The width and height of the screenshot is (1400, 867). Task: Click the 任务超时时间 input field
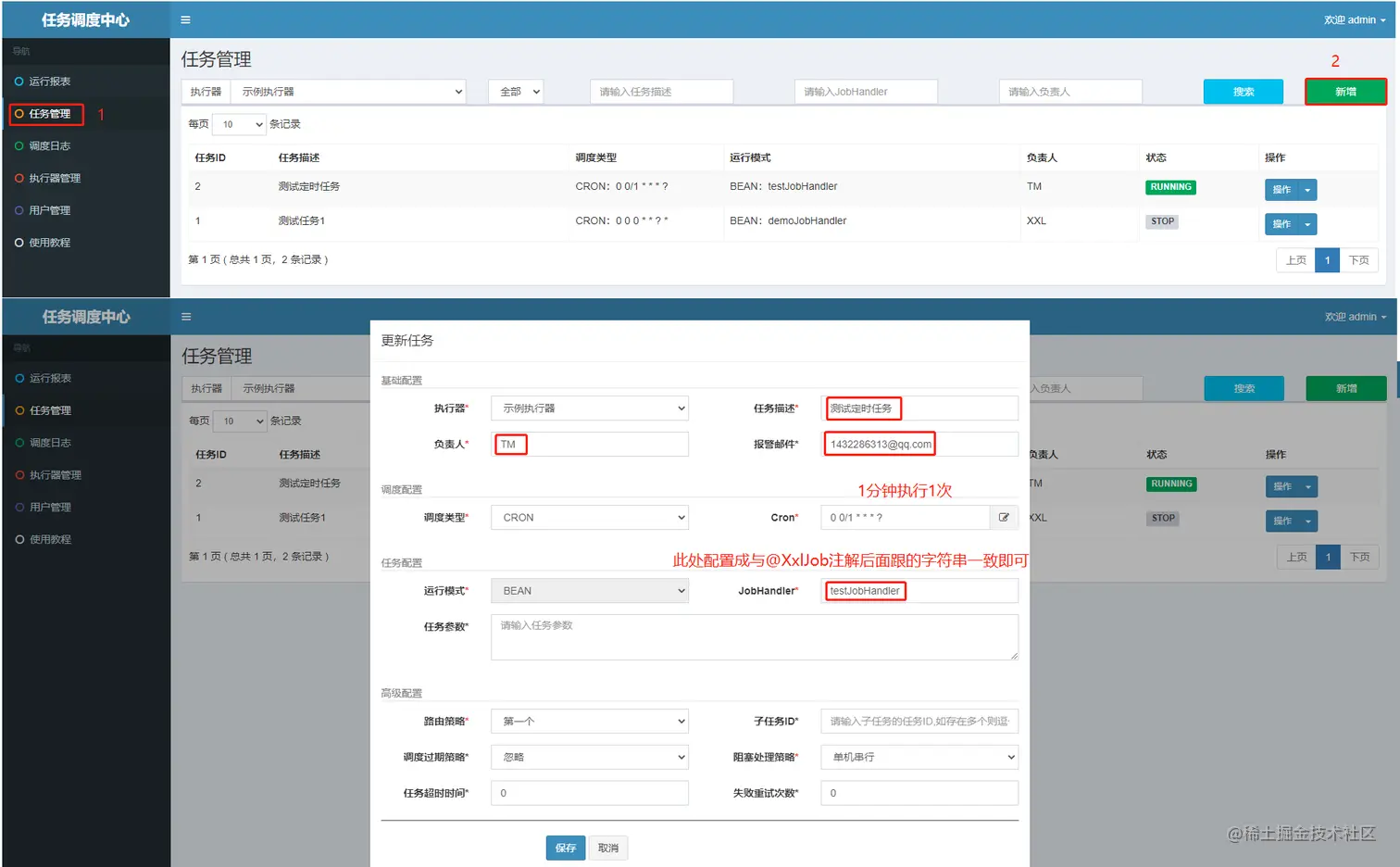pos(590,794)
